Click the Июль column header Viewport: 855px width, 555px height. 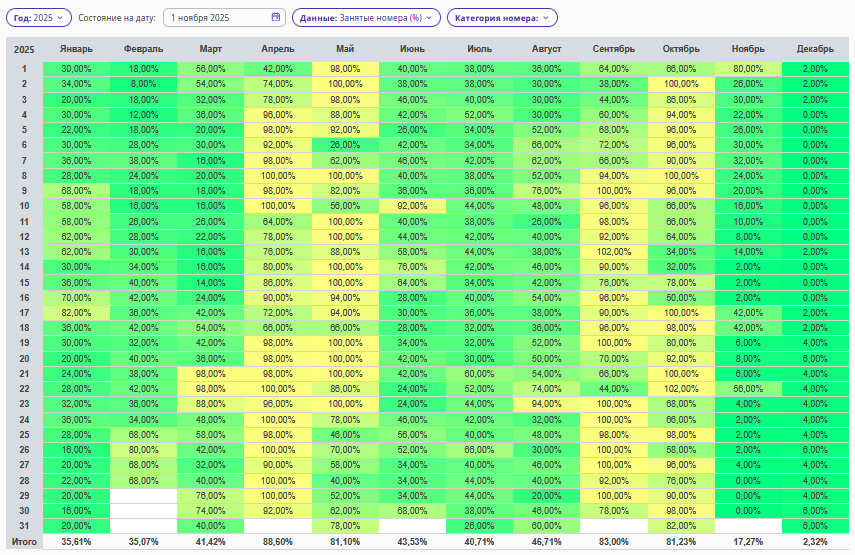[479, 49]
